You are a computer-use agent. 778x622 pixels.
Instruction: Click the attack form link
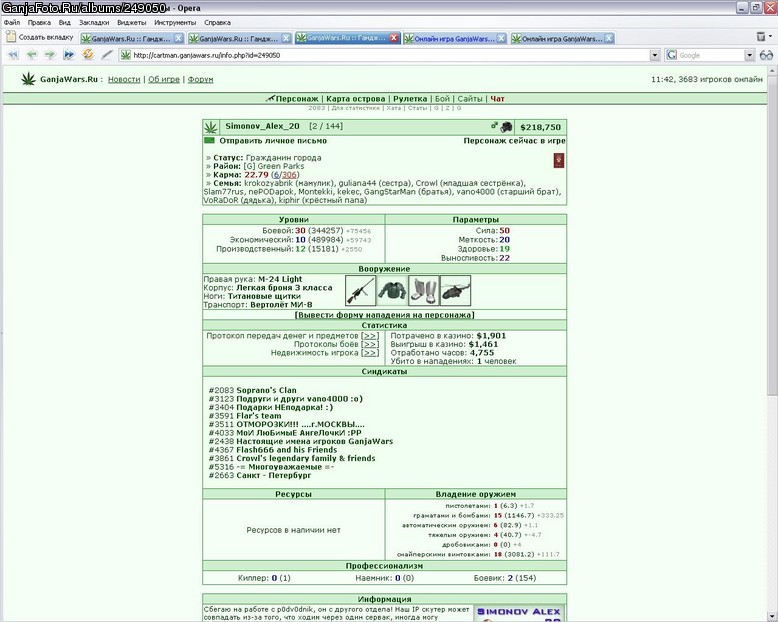click(385, 315)
